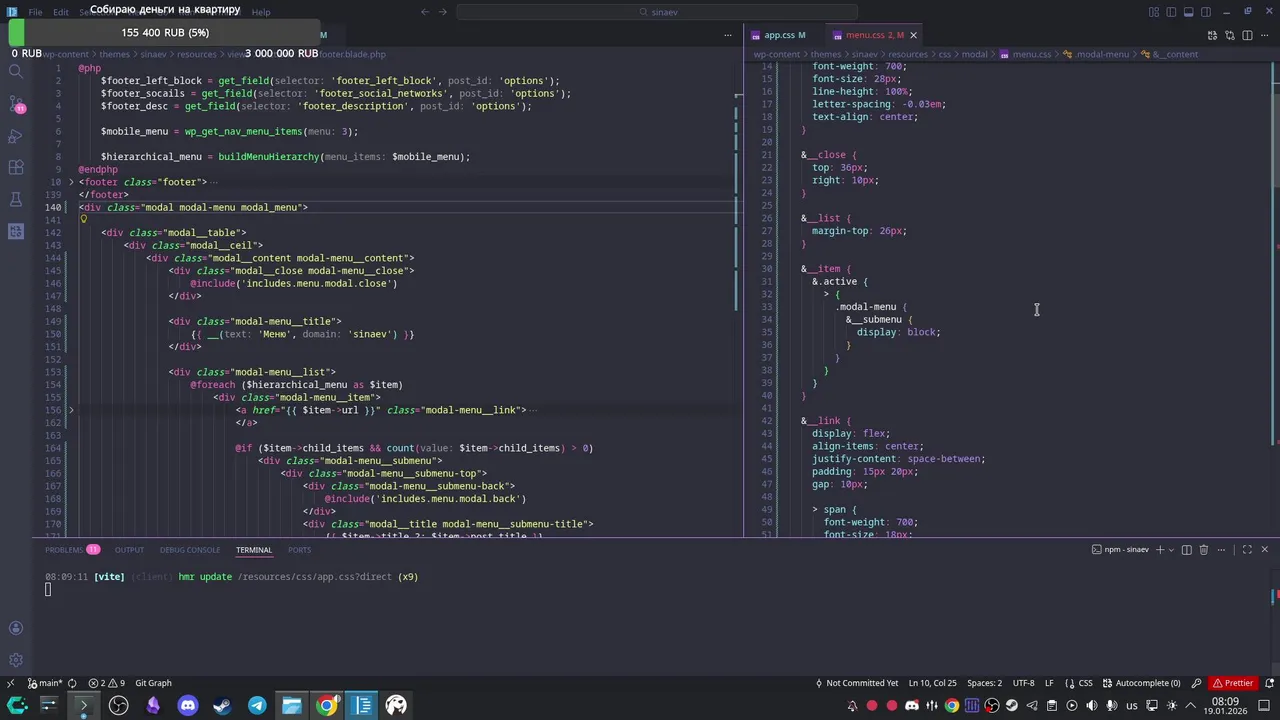Close the menu.css tab
This screenshot has width=1280, height=720.
913,35
